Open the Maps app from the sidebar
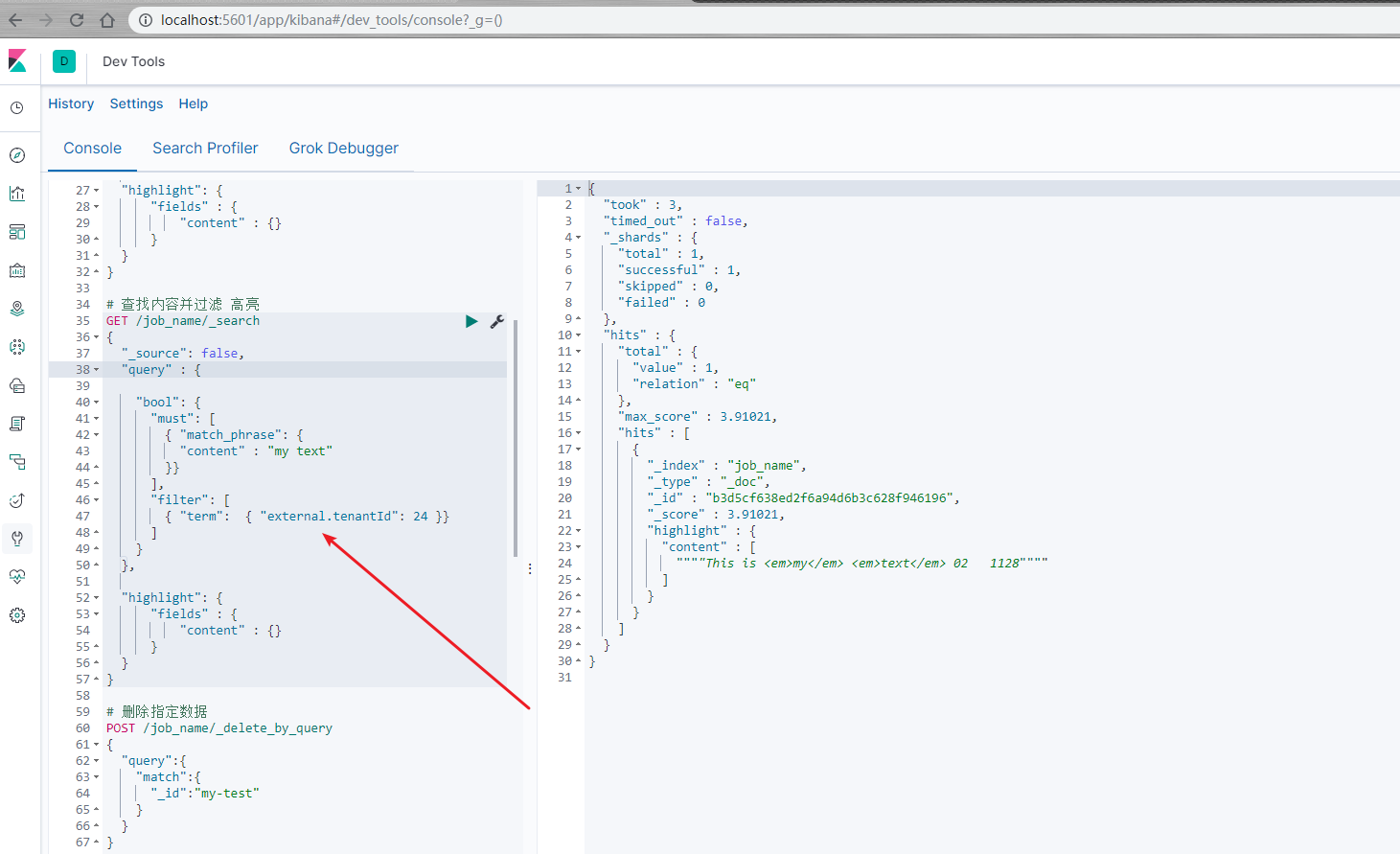Screen dimensions: 1400x854 coord(17,308)
